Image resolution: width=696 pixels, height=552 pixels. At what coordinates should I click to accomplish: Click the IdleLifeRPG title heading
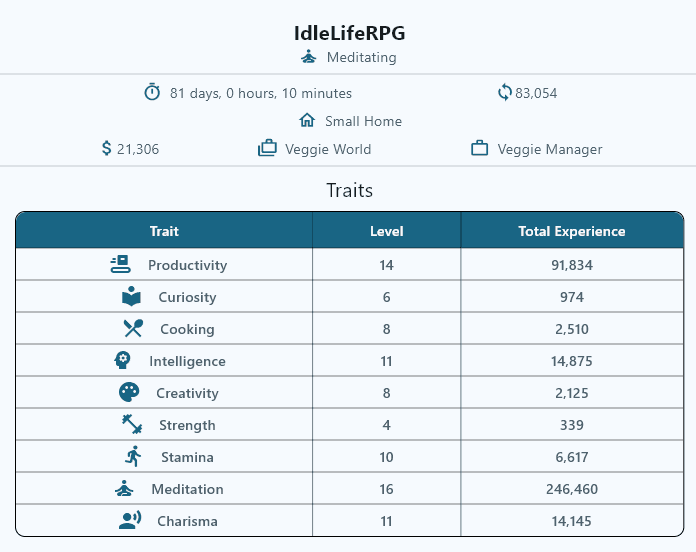(349, 33)
